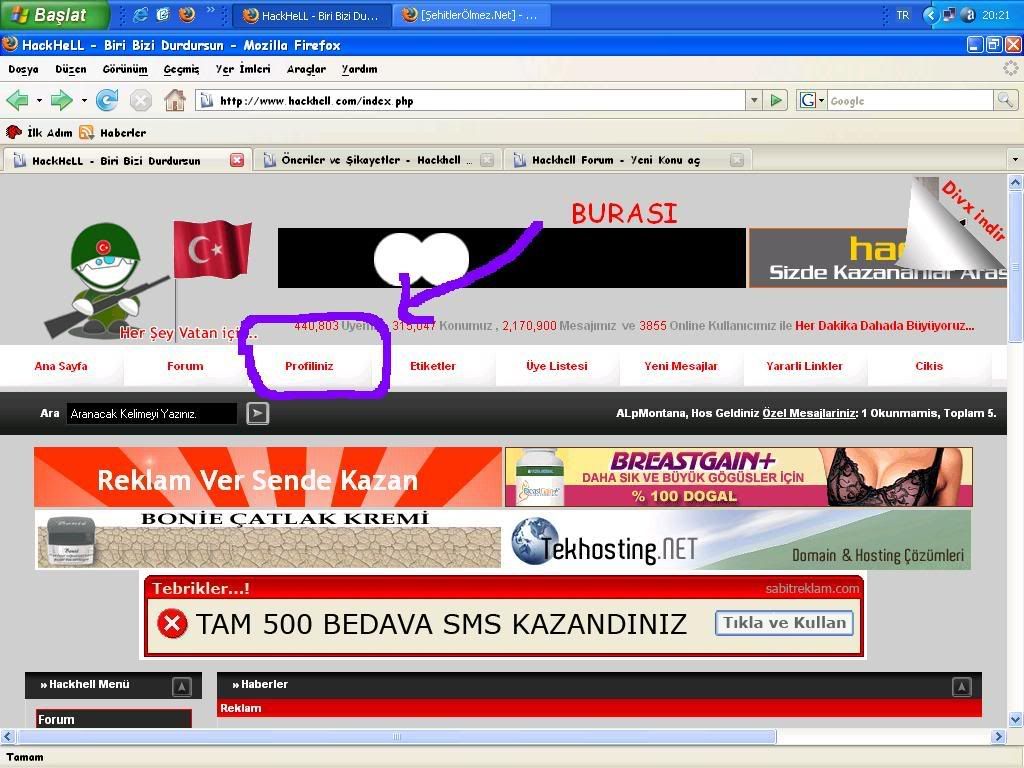
Task: Click the Google search box
Action: click(x=910, y=101)
